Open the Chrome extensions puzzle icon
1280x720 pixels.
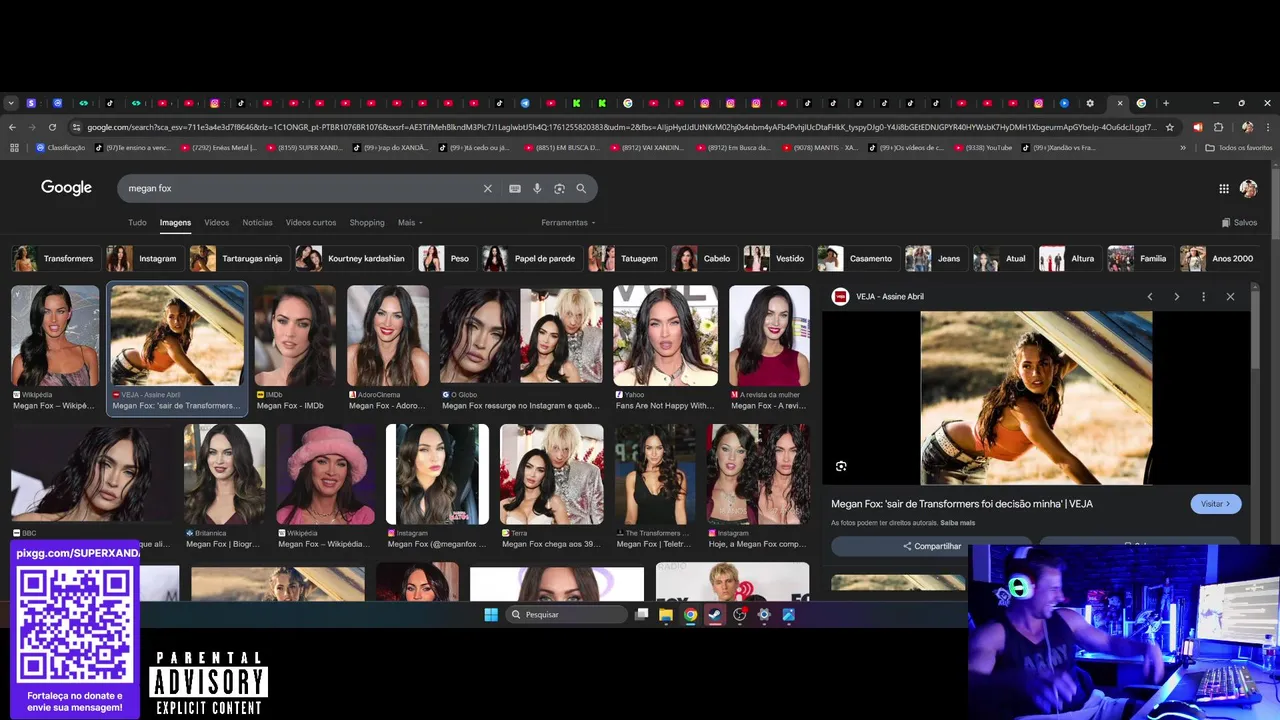tap(1218, 127)
